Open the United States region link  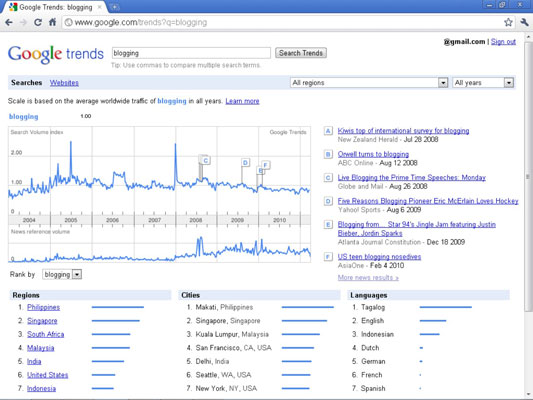point(48,375)
